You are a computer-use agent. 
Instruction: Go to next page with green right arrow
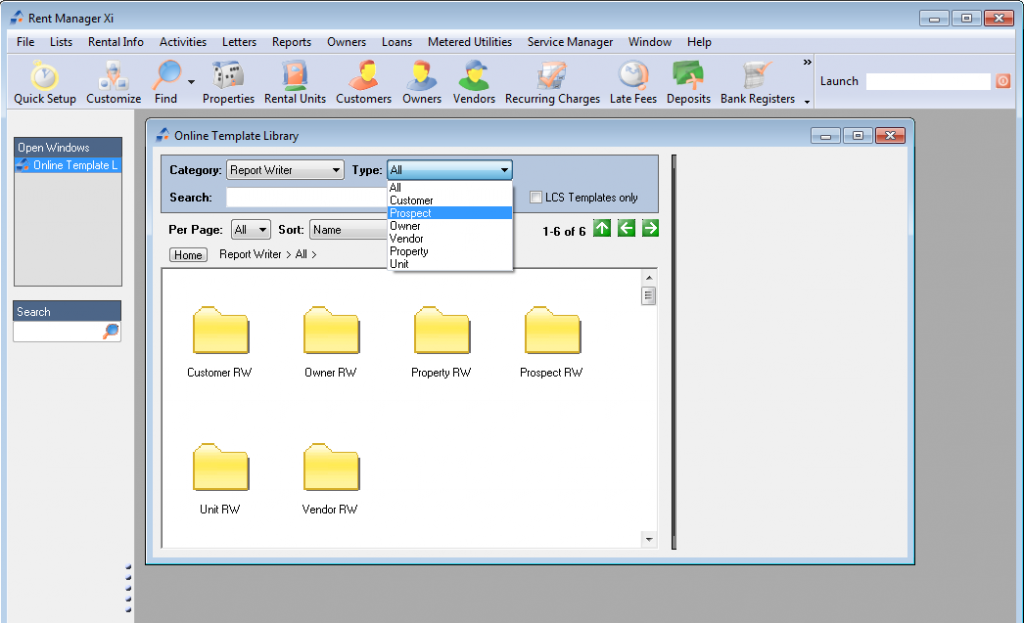(x=650, y=229)
